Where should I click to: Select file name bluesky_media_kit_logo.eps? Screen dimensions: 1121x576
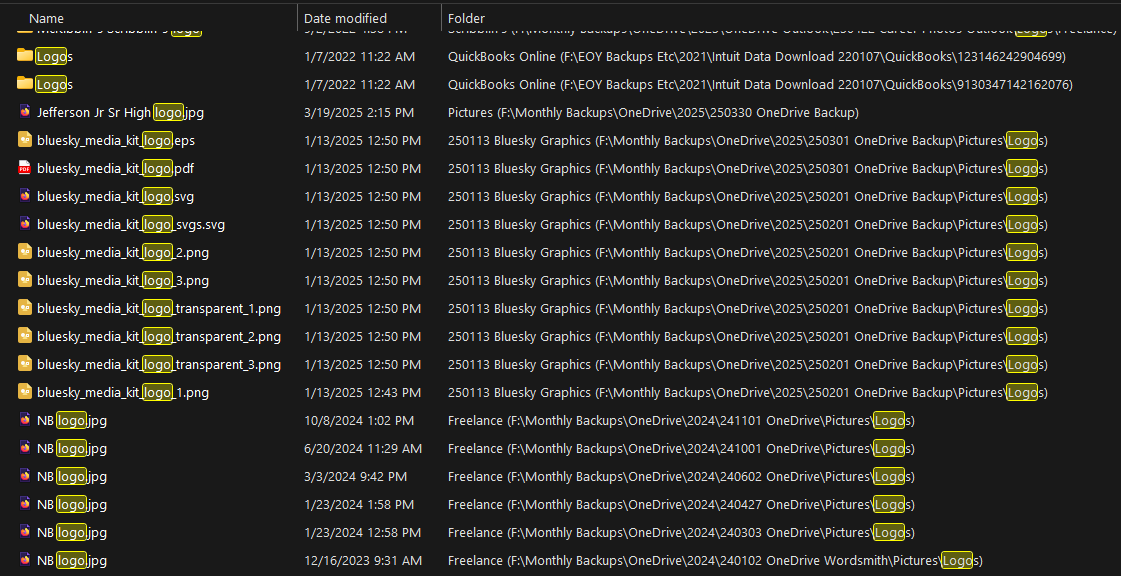[x=116, y=141]
